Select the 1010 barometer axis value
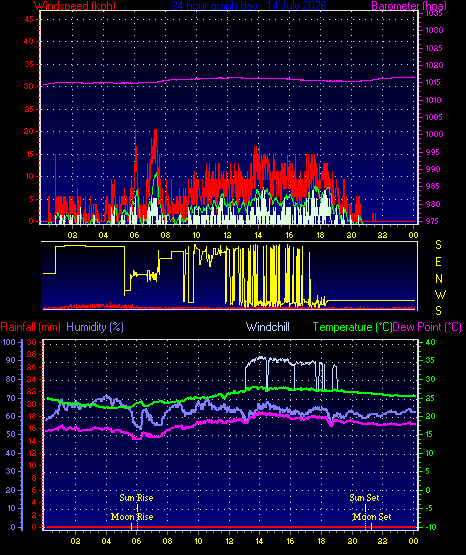The image size is (466, 555). 434,100
